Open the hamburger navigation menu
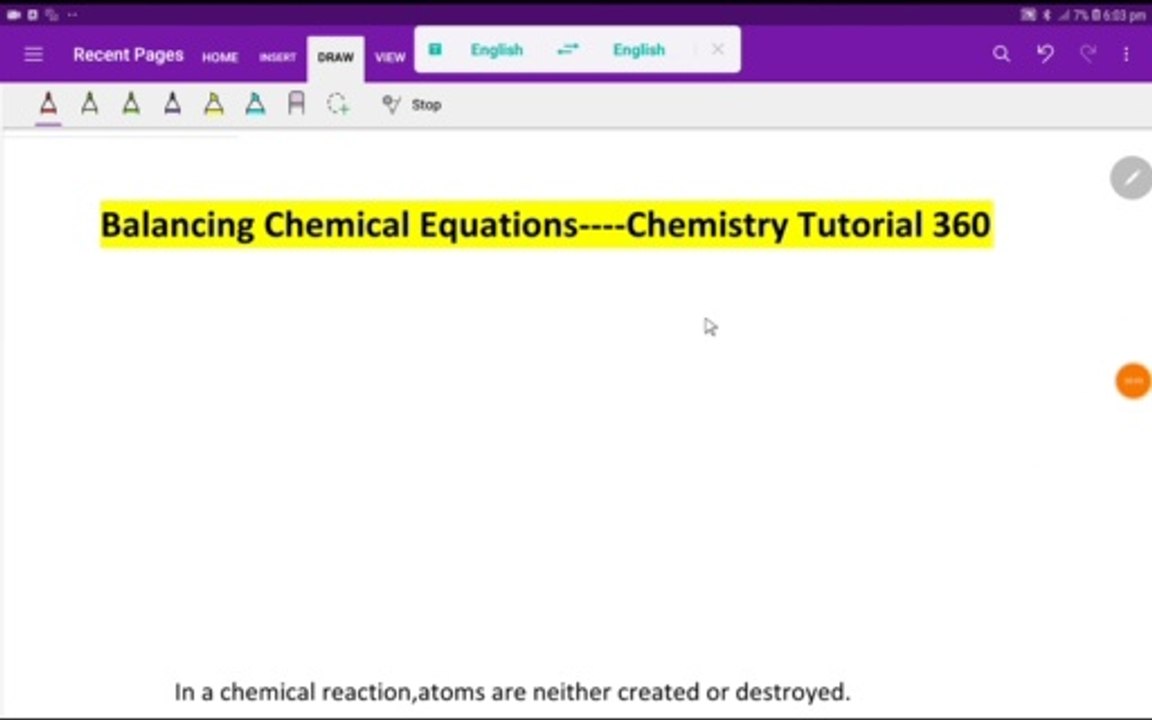1152x720 pixels. (33, 54)
